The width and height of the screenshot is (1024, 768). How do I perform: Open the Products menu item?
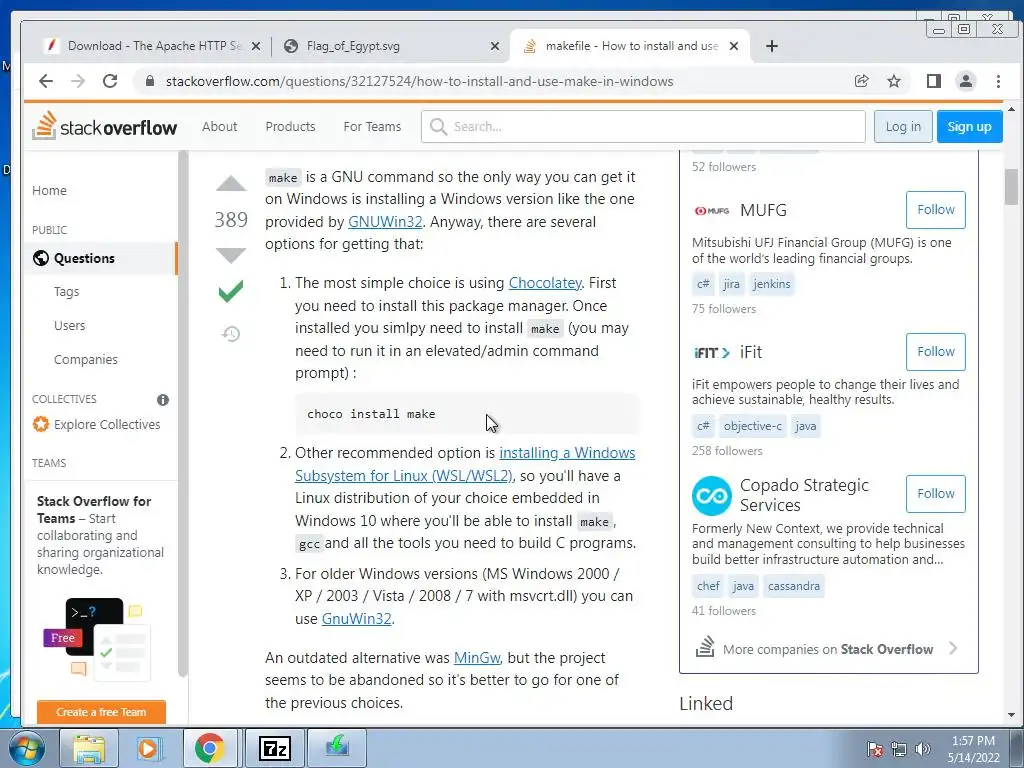pyautogui.click(x=290, y=127)
